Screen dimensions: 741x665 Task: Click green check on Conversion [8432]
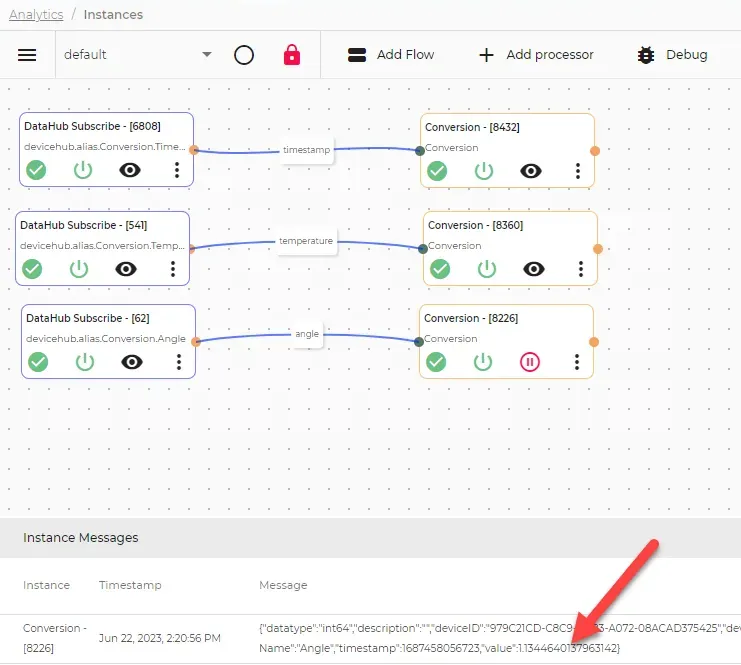click(x=437, y=171)
